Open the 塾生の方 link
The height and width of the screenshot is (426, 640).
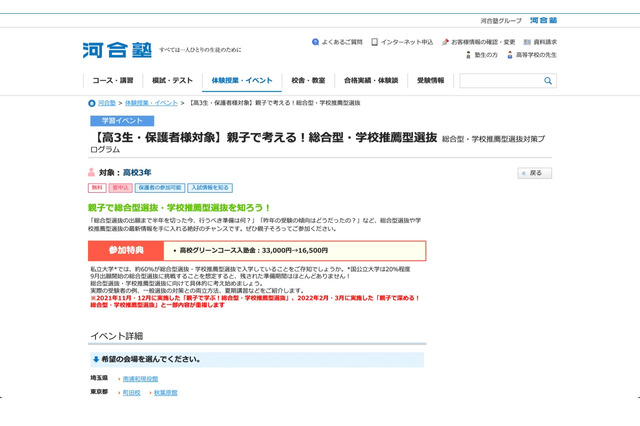486,55
